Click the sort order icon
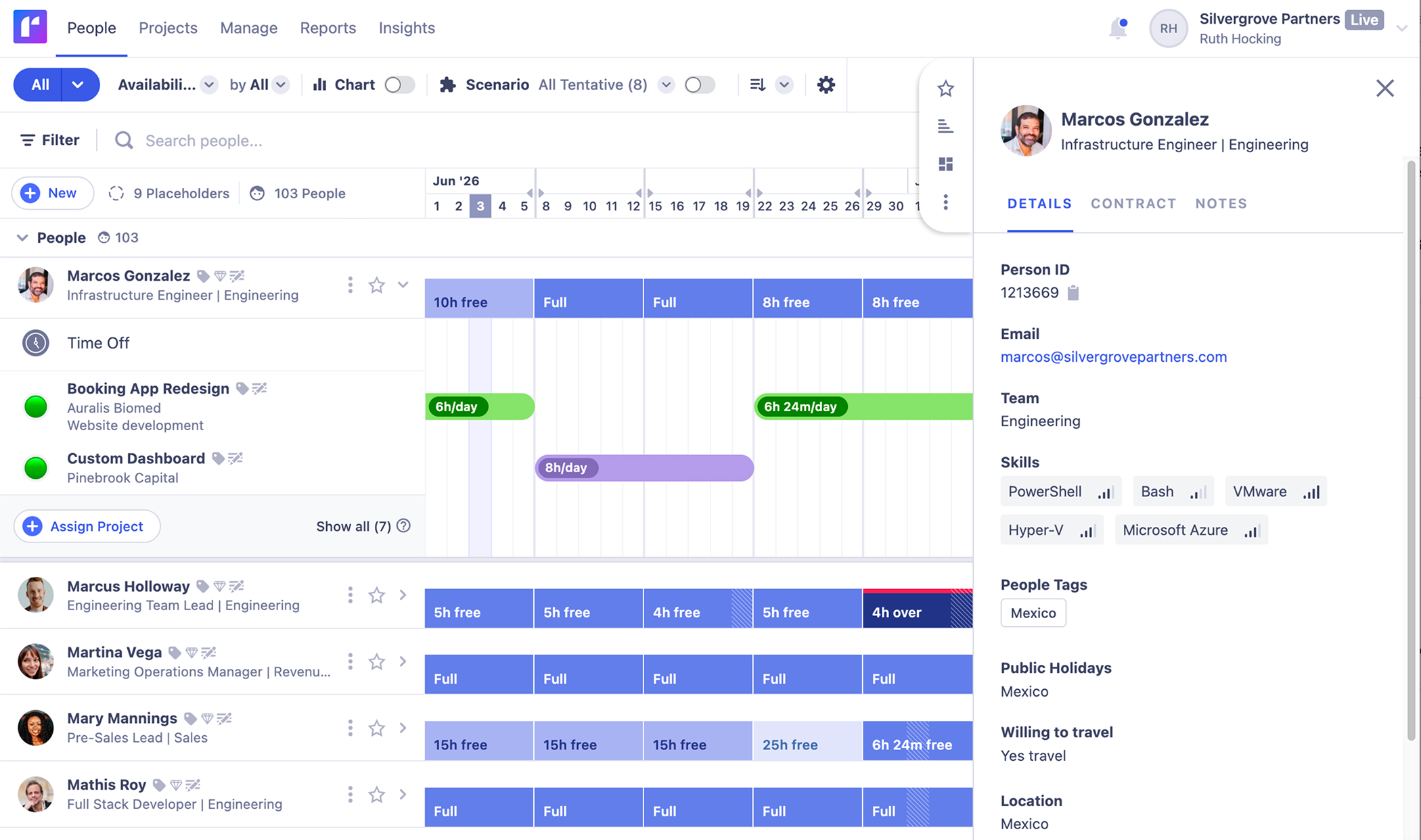Viewport: 1421px width, 840px height. click(x=758, y=85)
